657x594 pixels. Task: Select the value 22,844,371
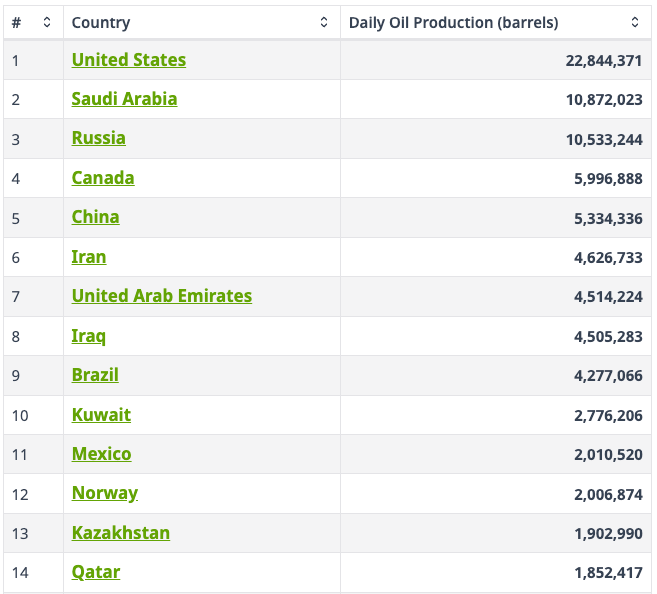(x=604, y=61)
